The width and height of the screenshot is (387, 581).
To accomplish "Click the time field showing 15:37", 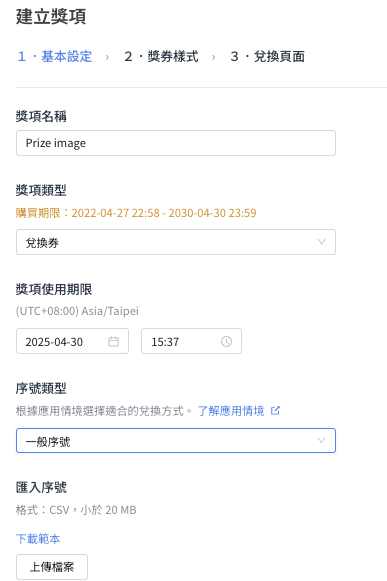I will click(191, 341).
